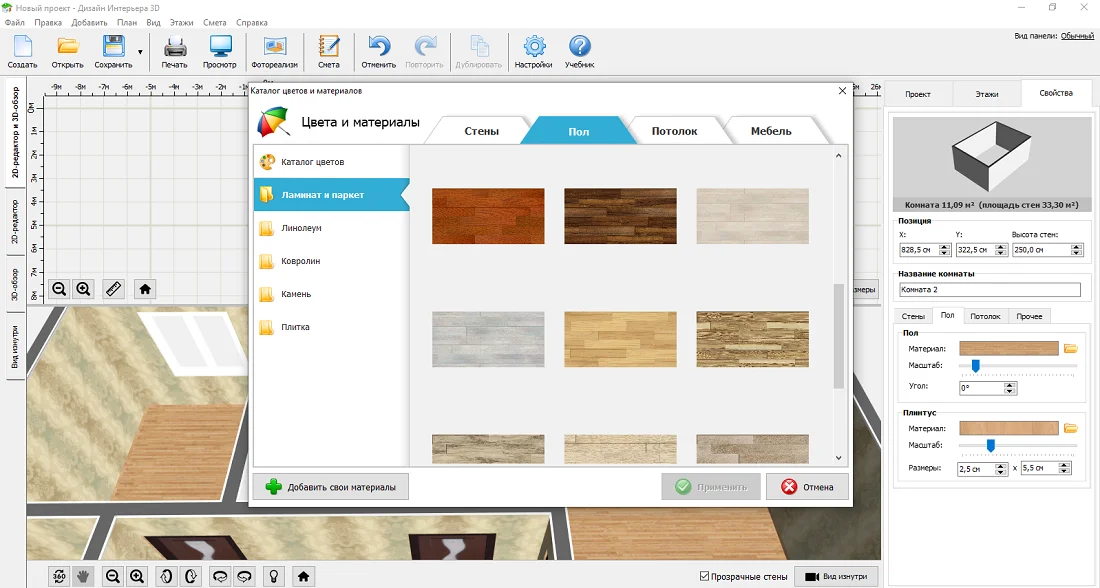Pick the dark brown parquet thumbnail
Screen dimensions: 1100x588
click(x=620, y=216)
